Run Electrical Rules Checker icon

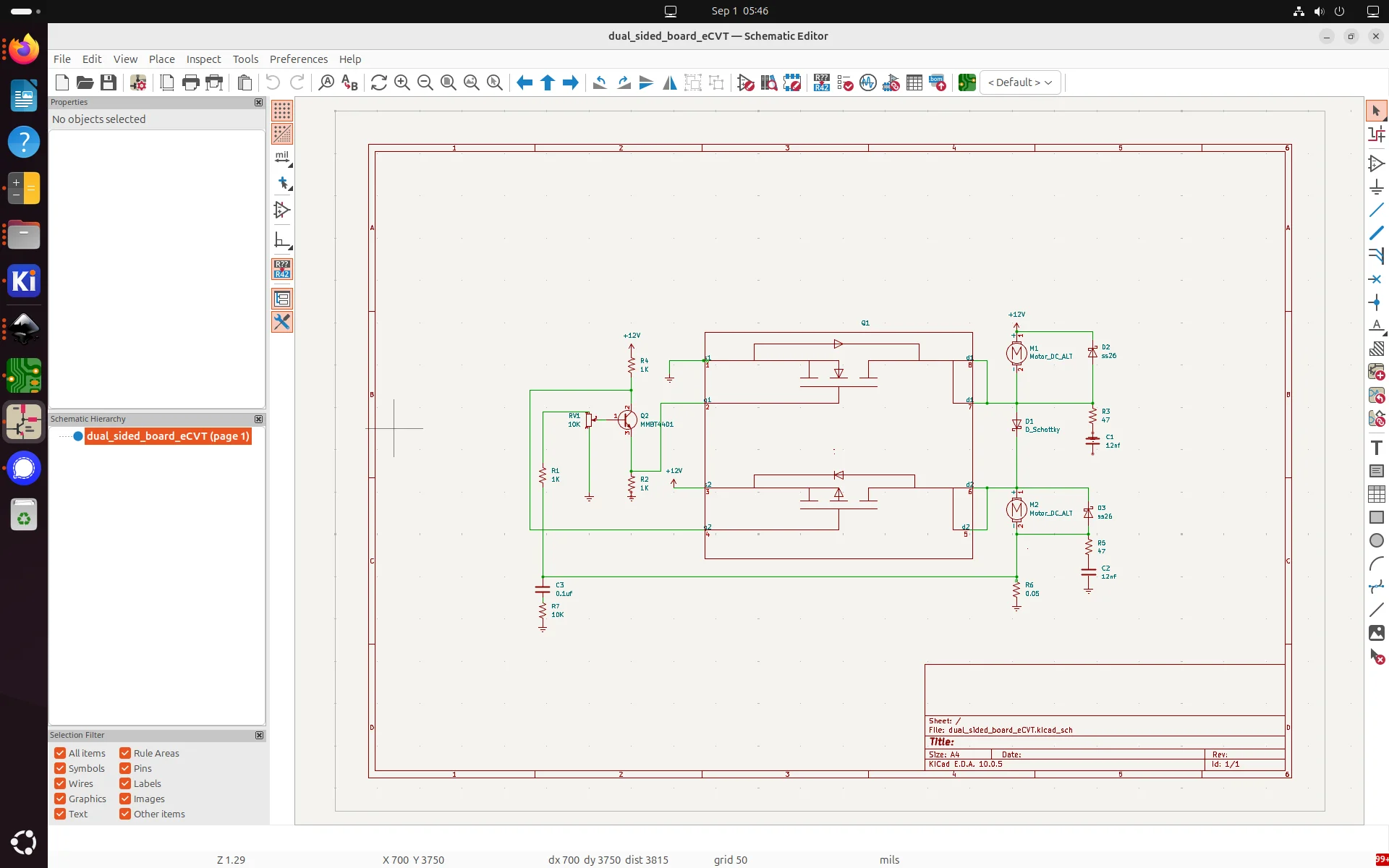(845, 82)
